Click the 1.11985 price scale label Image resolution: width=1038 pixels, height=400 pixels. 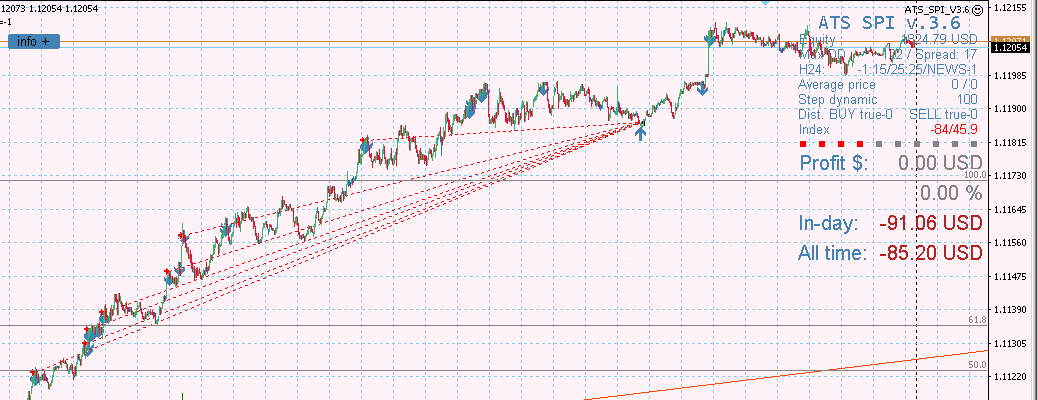coord(1012,75)
